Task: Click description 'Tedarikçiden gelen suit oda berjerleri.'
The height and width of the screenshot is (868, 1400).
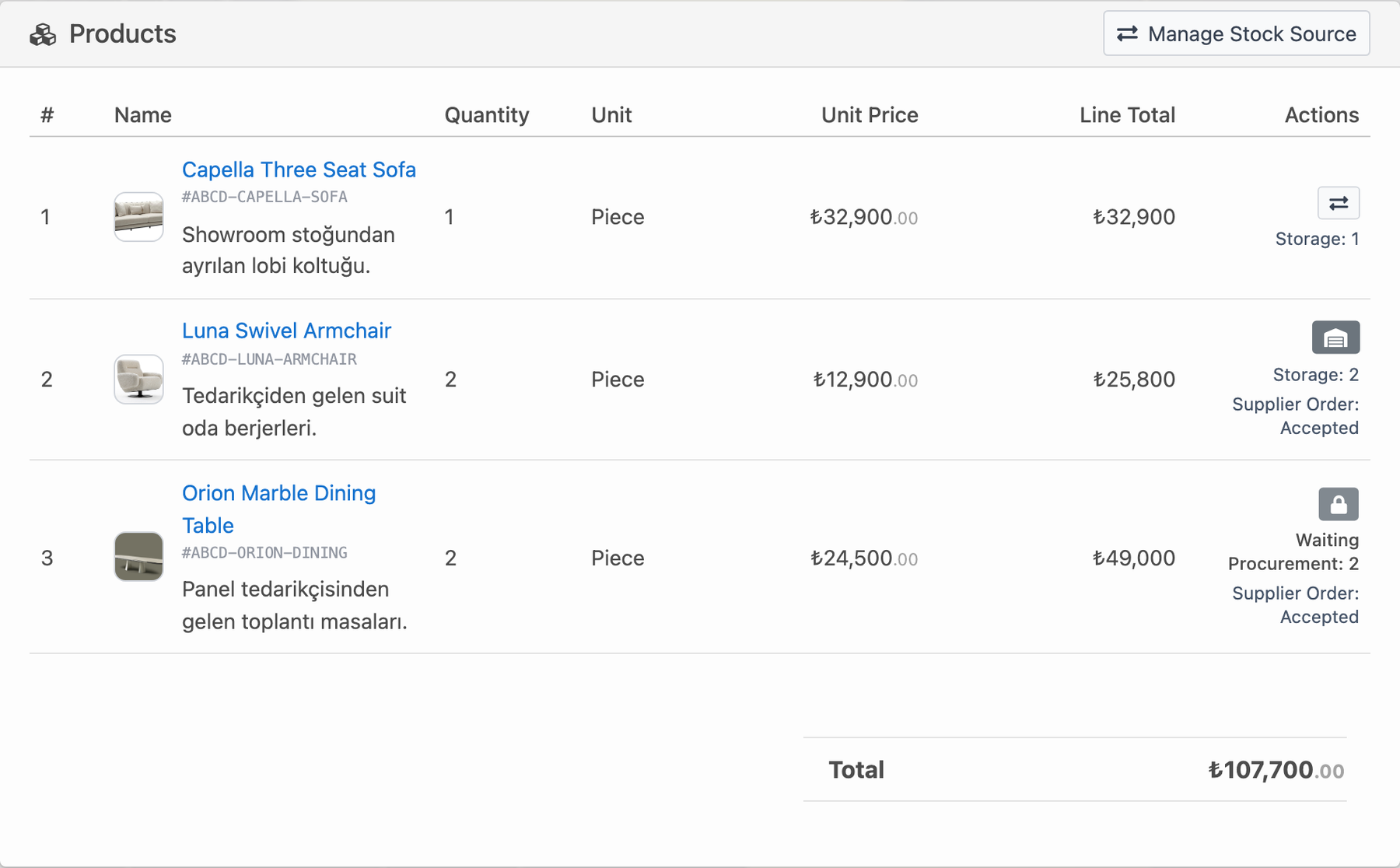Action: point(294,411)
